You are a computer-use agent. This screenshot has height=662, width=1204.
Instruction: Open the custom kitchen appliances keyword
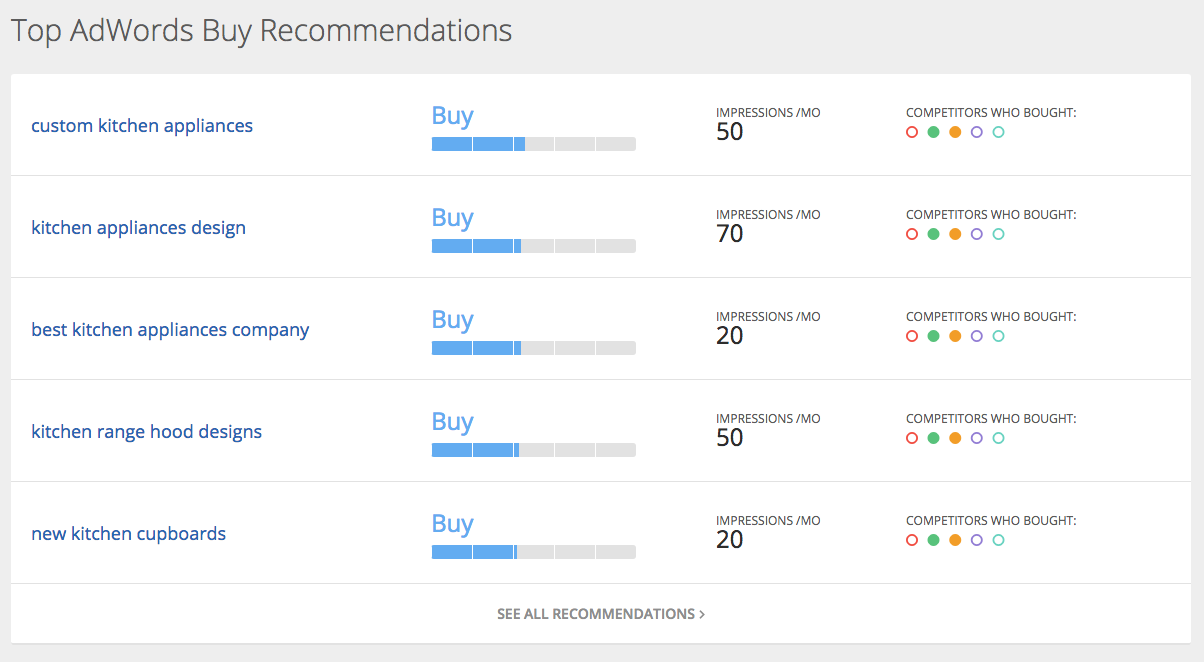pos(142,126)
